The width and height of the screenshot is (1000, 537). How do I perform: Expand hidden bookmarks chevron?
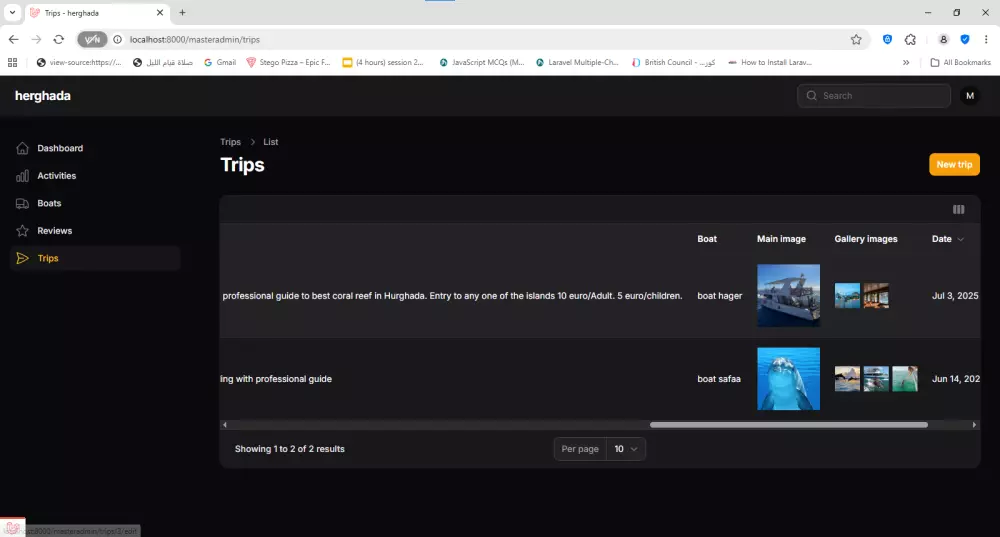[x=906, y=63]
